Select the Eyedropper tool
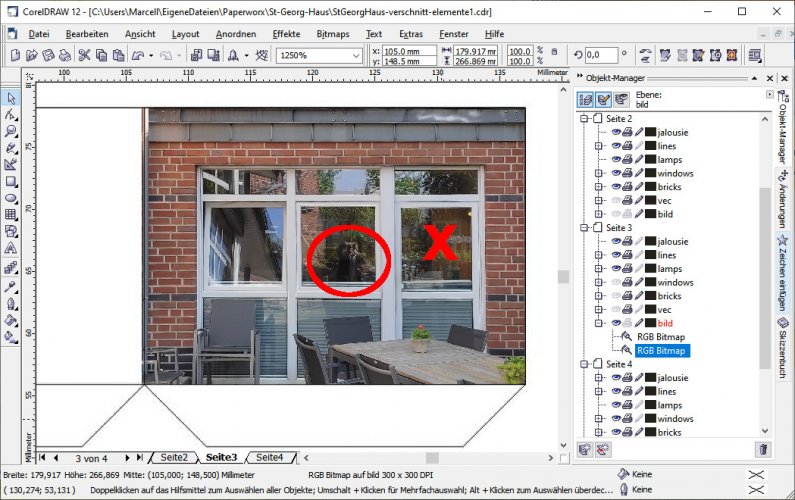This screenshot has height=500, width=795. coord(11,287)
